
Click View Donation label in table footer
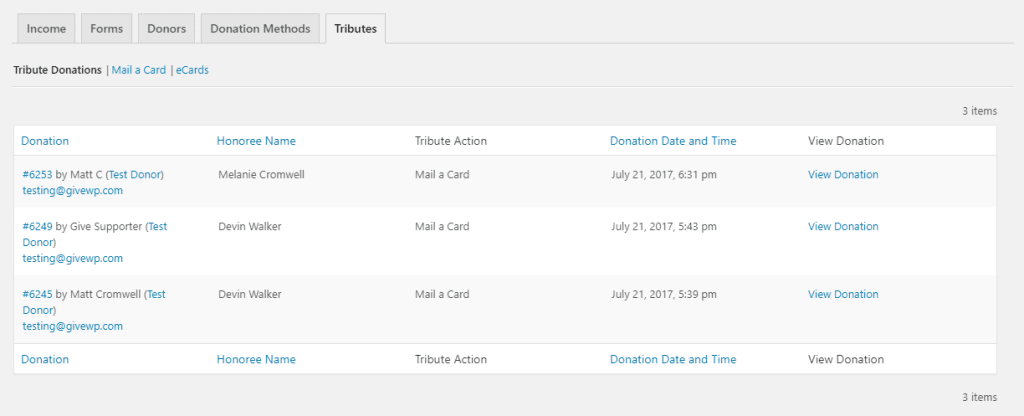pos(846,359)
